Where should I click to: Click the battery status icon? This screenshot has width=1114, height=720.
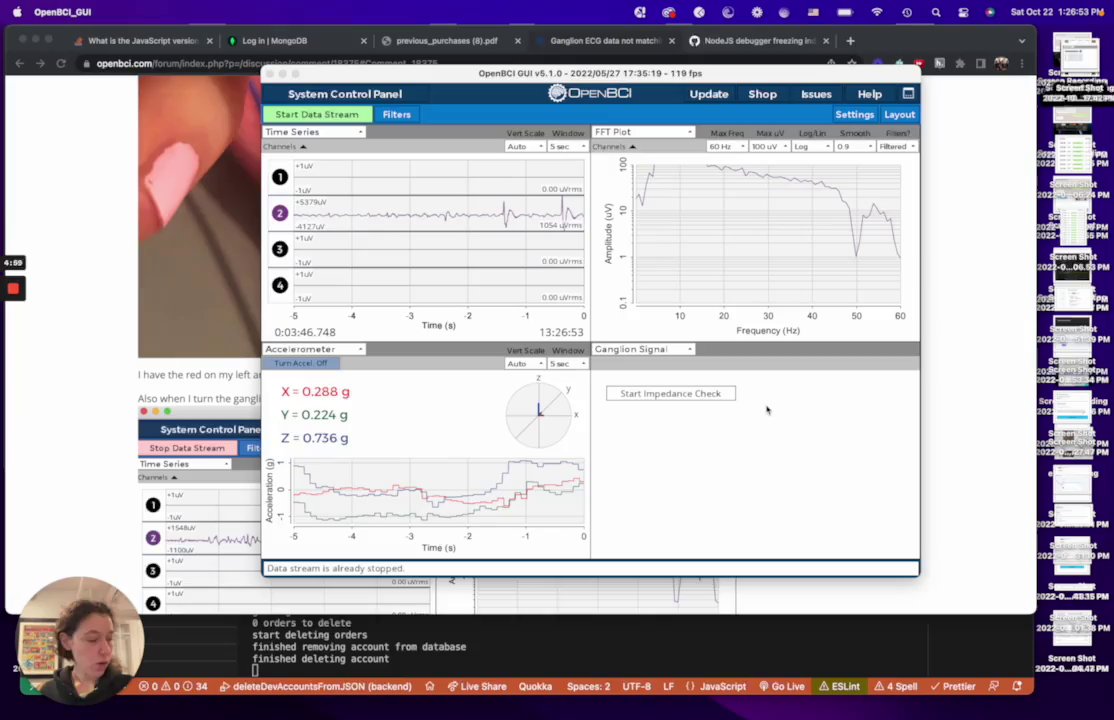click(845, 12)
